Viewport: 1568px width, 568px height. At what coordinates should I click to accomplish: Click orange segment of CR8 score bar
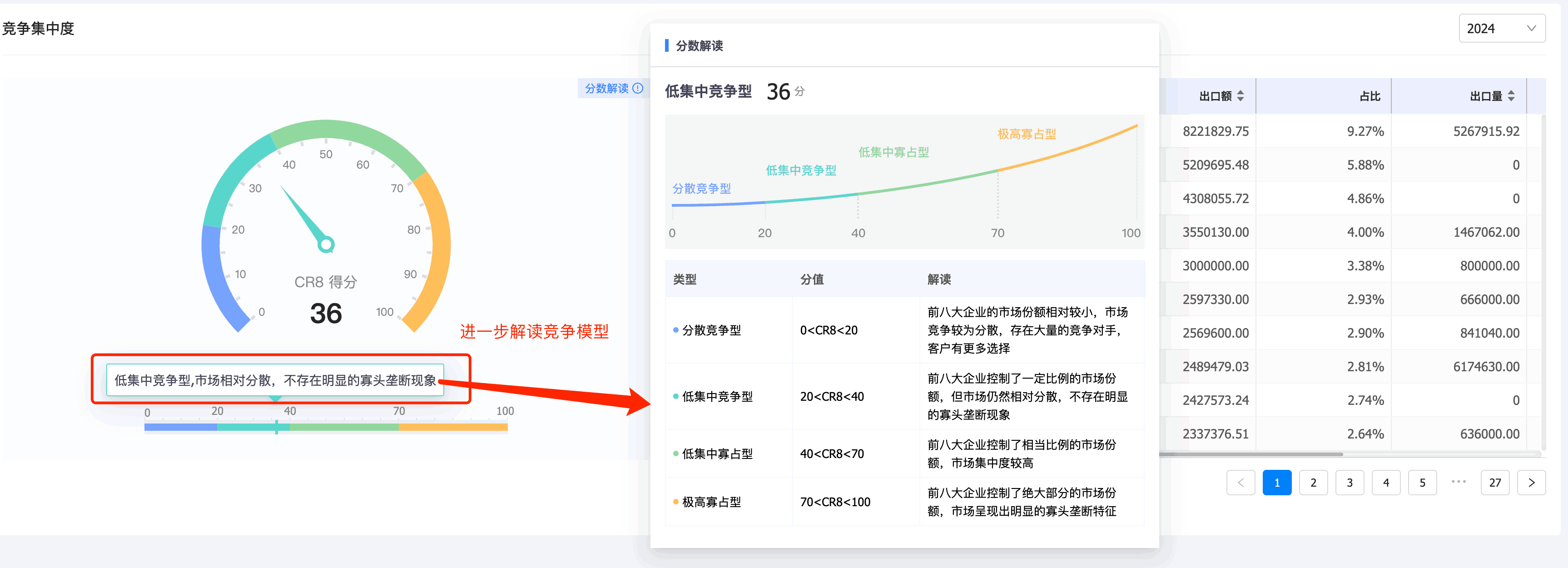[x=453, y=427]
